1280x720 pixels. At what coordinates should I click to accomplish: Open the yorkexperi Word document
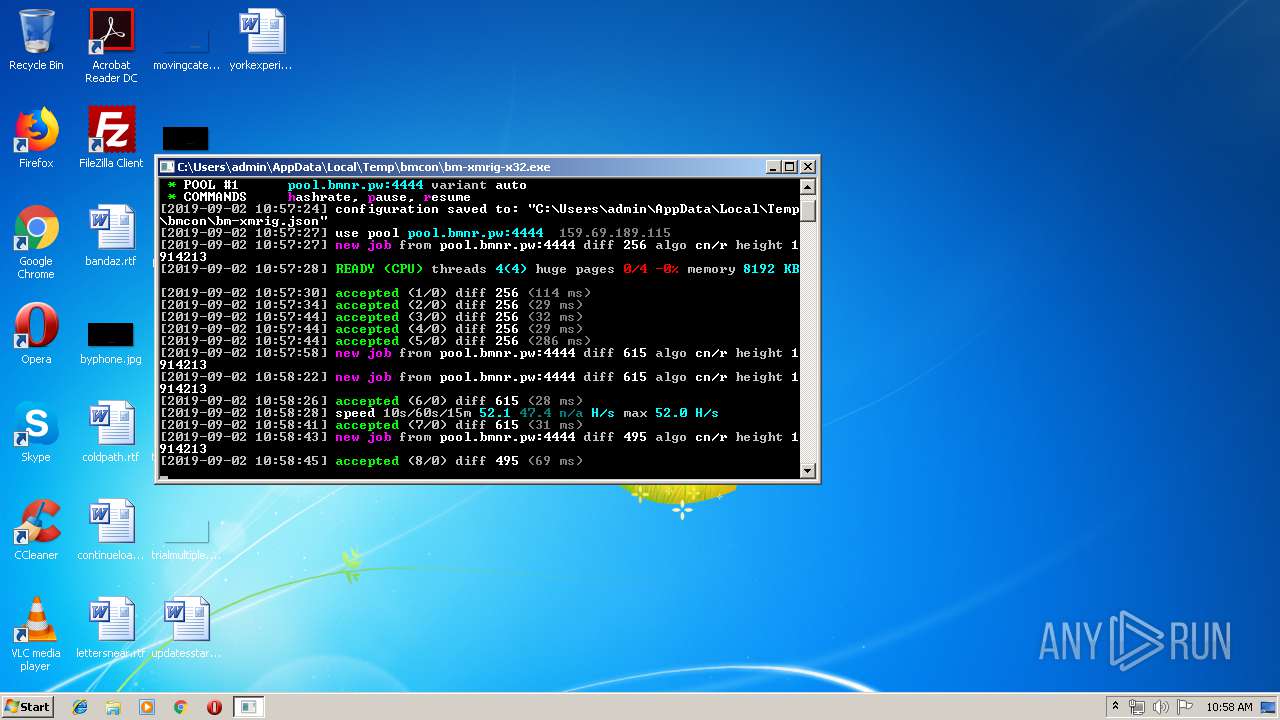(261, 40)
